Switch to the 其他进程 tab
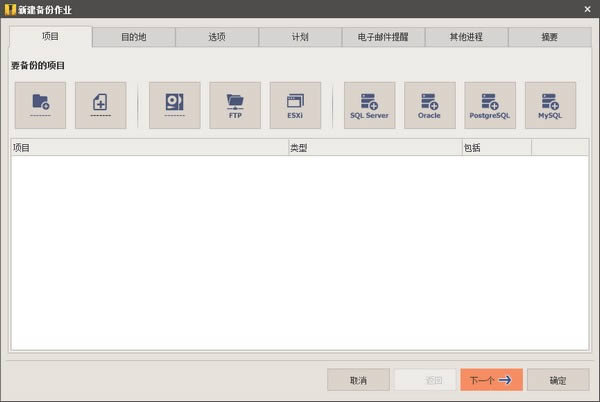The height and width of the screenshot is (402, 600). pos(466,37)
